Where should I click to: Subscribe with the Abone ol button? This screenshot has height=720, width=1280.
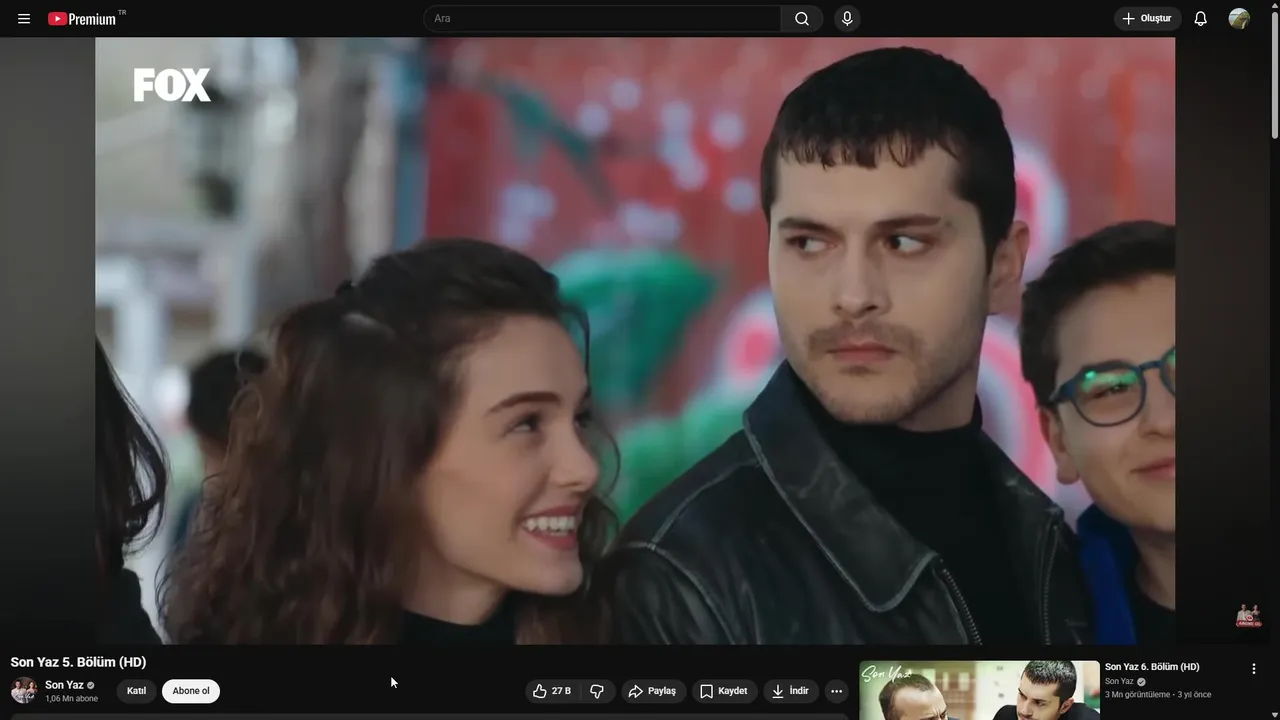point(191,691)
